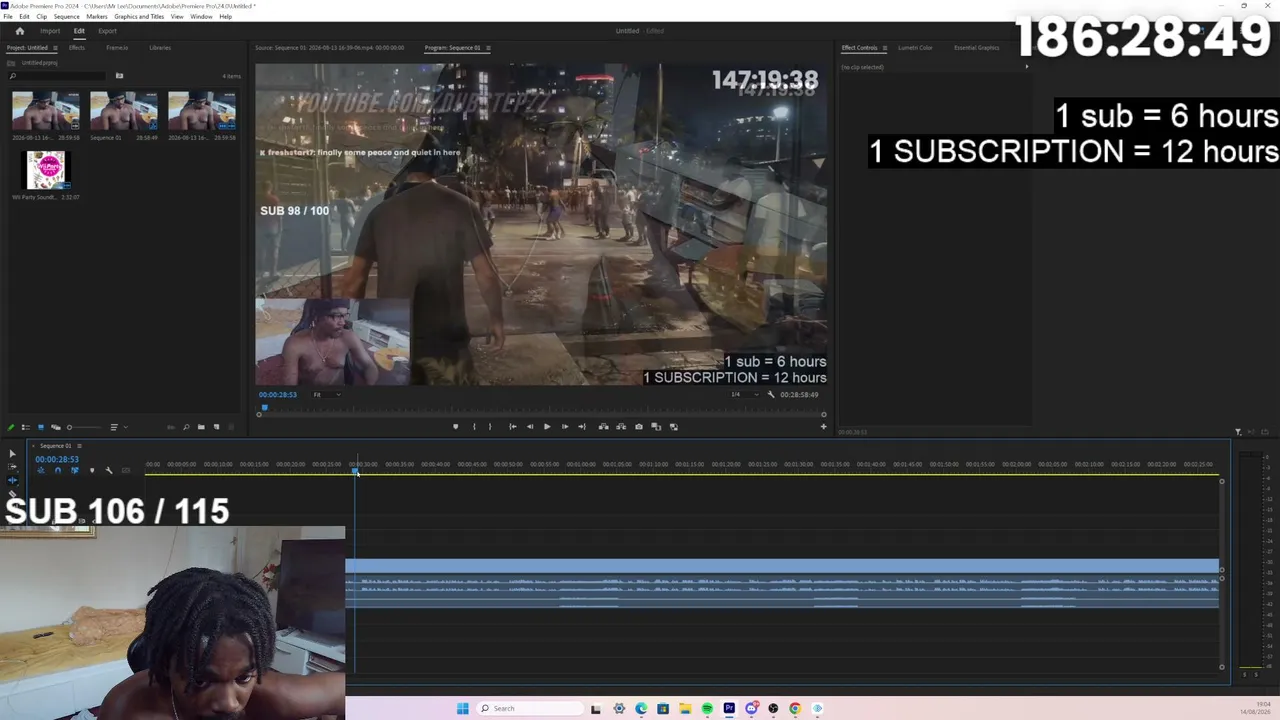
Task: Open the Project panel sort icons dropdown
Action: (x=119, y=427)
